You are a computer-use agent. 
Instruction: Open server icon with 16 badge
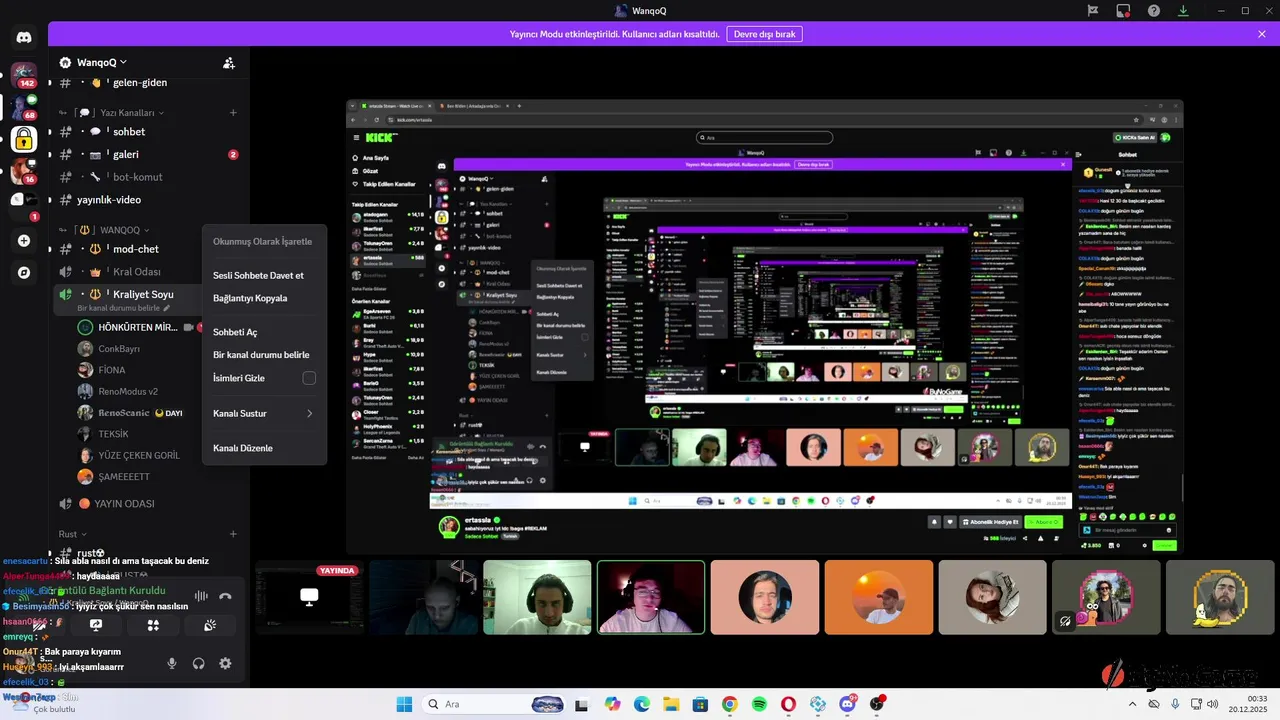[24, 171]
